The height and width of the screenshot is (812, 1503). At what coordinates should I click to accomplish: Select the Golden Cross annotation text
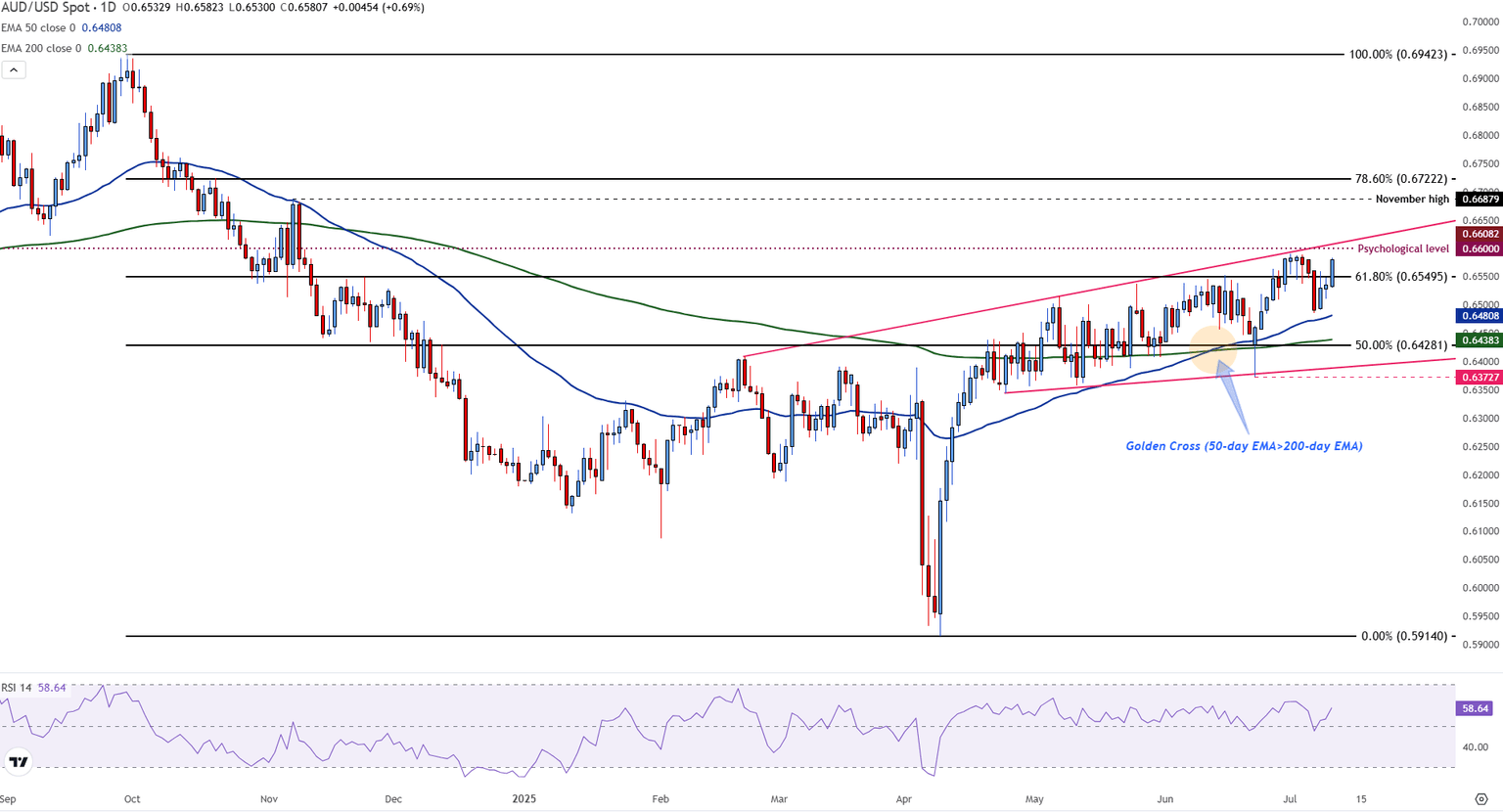tap(1243, 446)
